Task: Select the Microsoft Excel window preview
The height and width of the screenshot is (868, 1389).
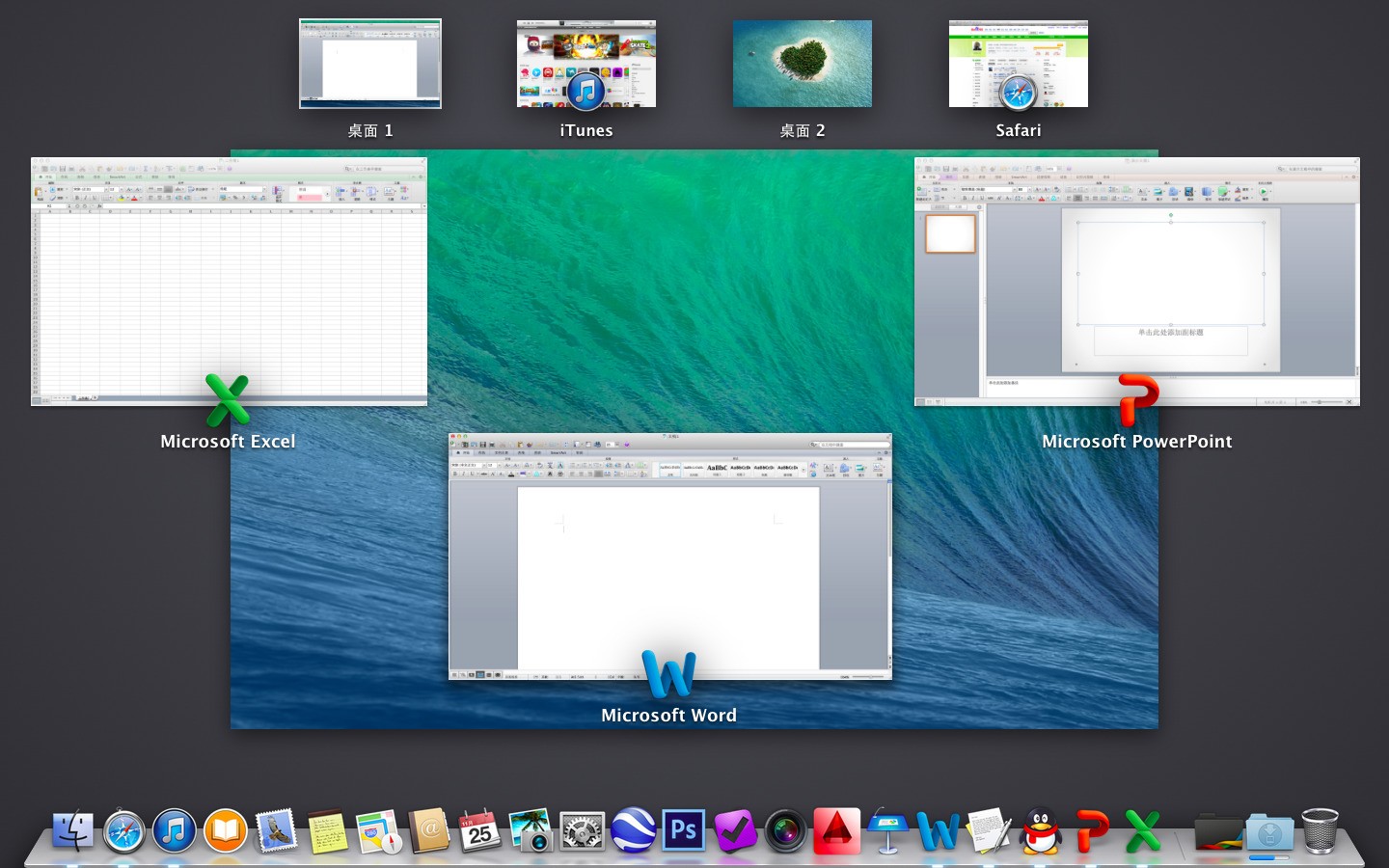Action: point(229,282)
